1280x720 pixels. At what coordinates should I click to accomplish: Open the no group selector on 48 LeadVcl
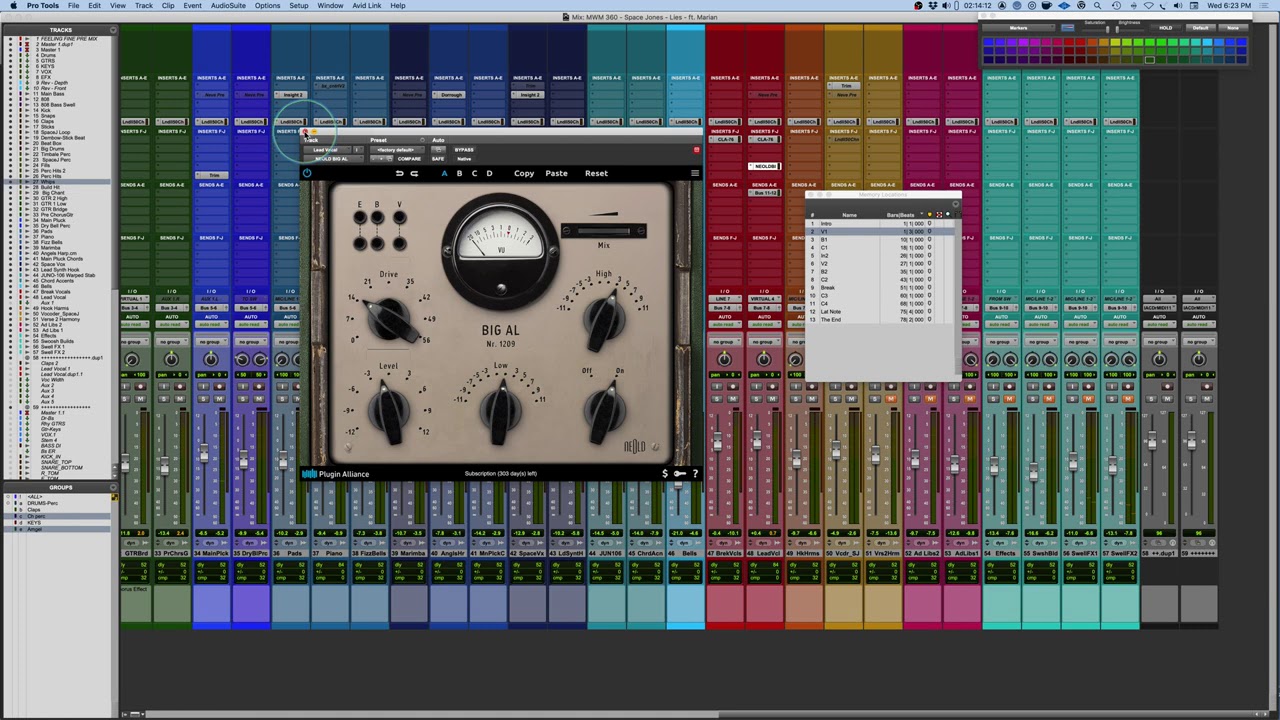[763, 342]
